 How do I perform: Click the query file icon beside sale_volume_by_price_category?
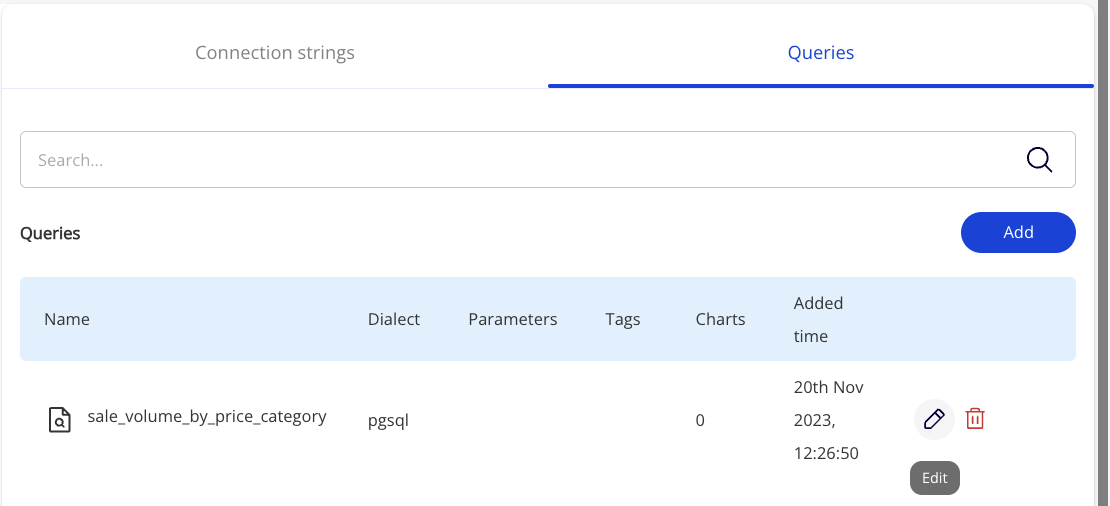(x=60, y=420)
